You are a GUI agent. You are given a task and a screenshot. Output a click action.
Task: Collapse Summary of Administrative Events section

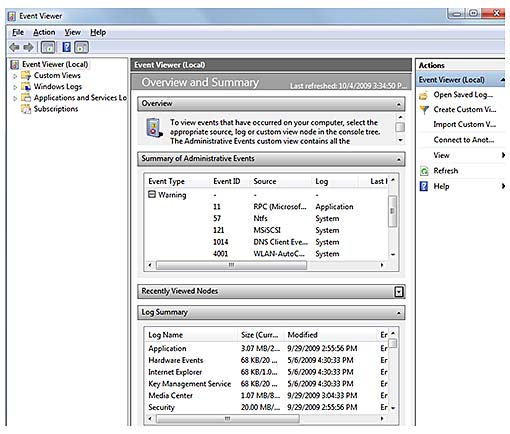pos(399,160)
